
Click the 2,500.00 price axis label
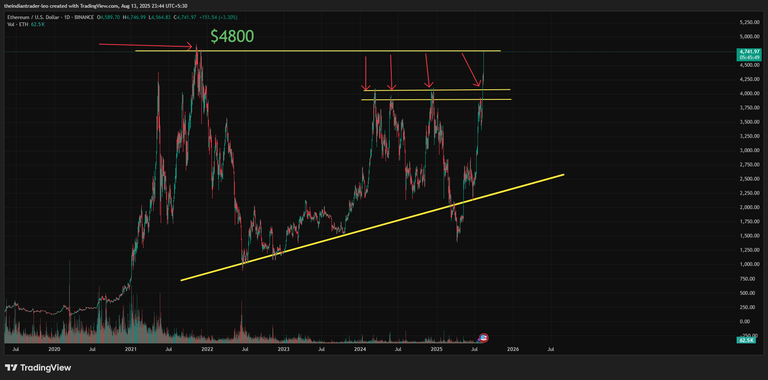tap(750, 179)
